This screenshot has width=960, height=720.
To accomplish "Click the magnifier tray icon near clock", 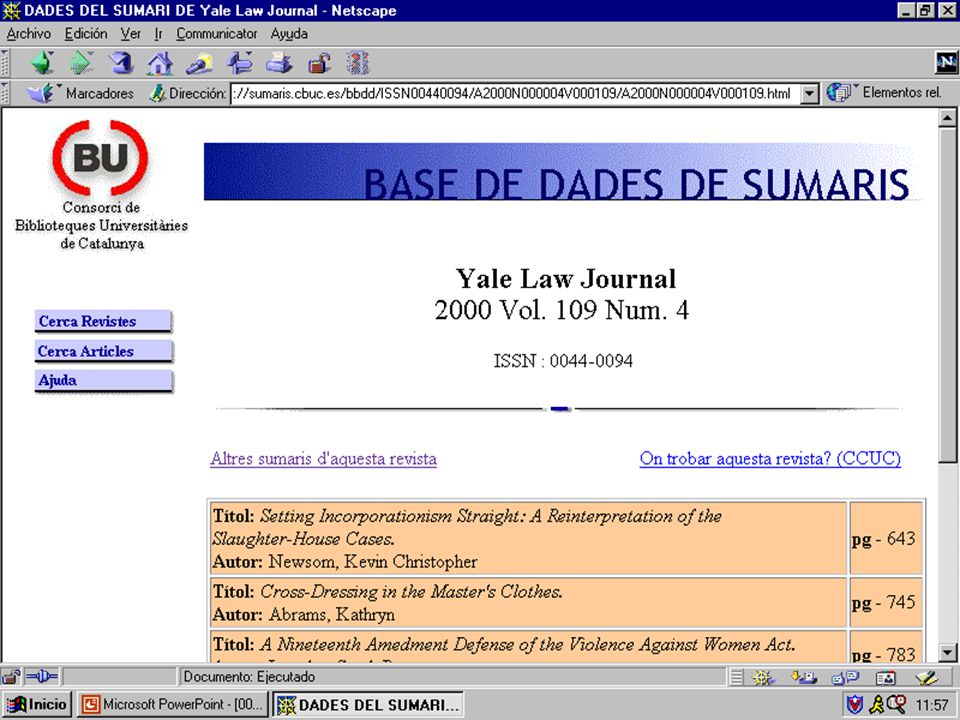I will pos(896,704).
